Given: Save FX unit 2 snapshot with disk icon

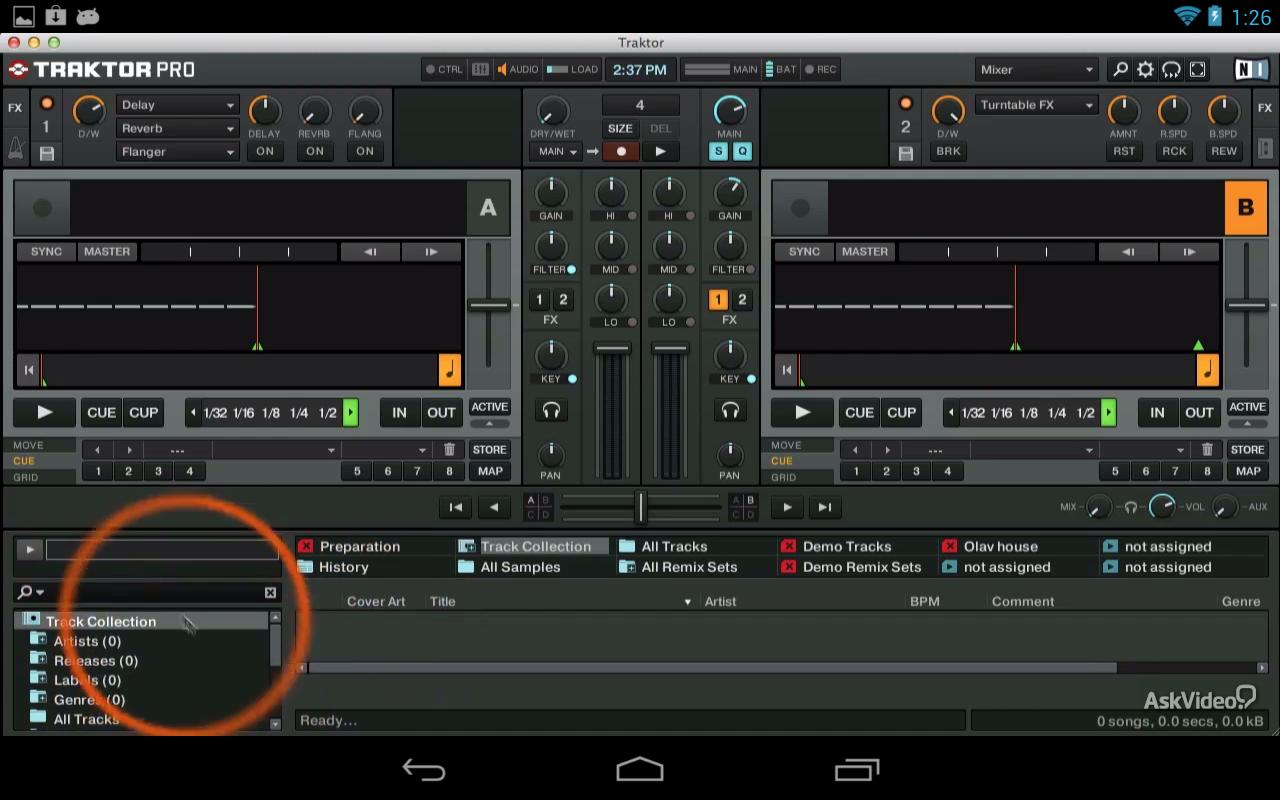Looking at the screenshot, I should point(906,153).
